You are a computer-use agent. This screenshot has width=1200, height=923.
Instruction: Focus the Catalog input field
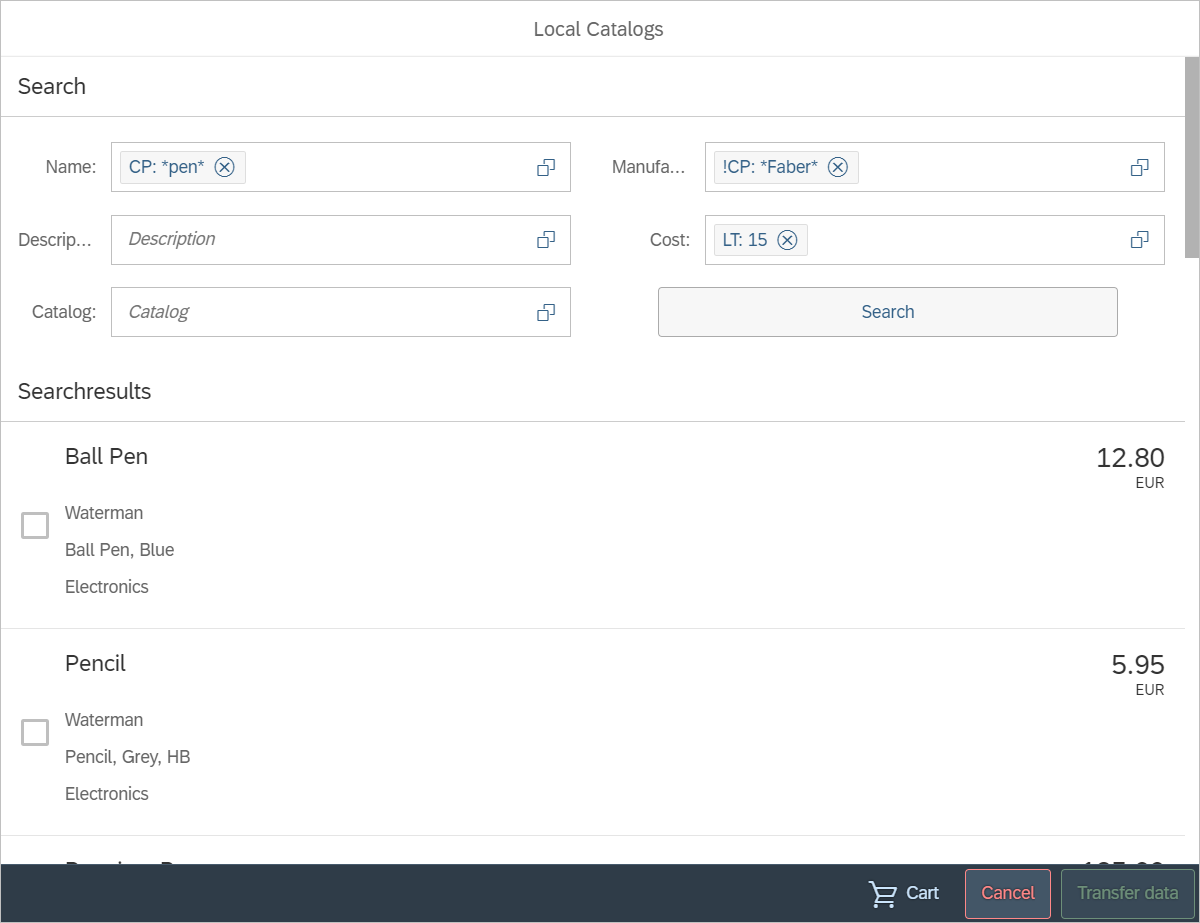[x=320, y=313]
